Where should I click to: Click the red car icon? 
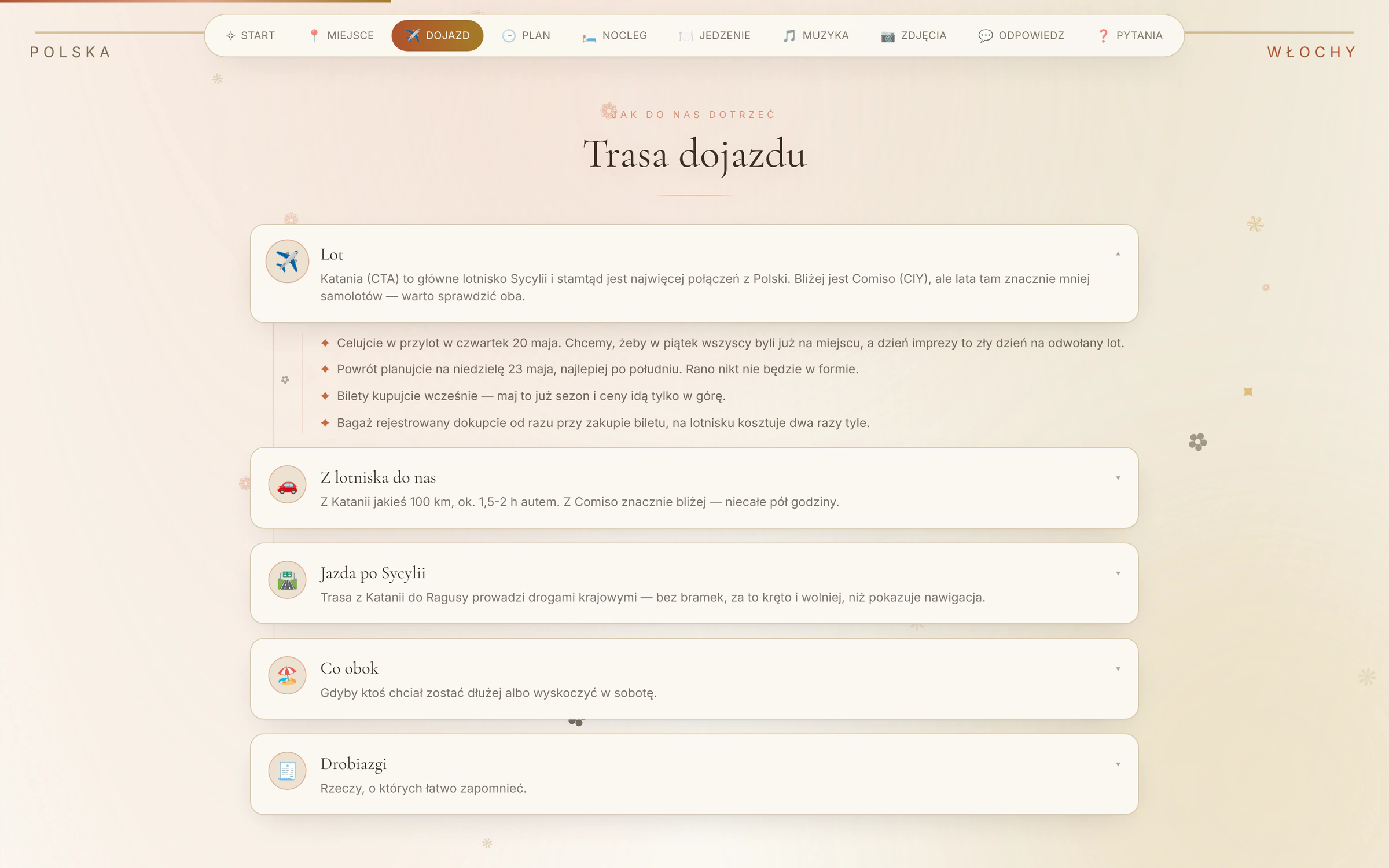287,486
